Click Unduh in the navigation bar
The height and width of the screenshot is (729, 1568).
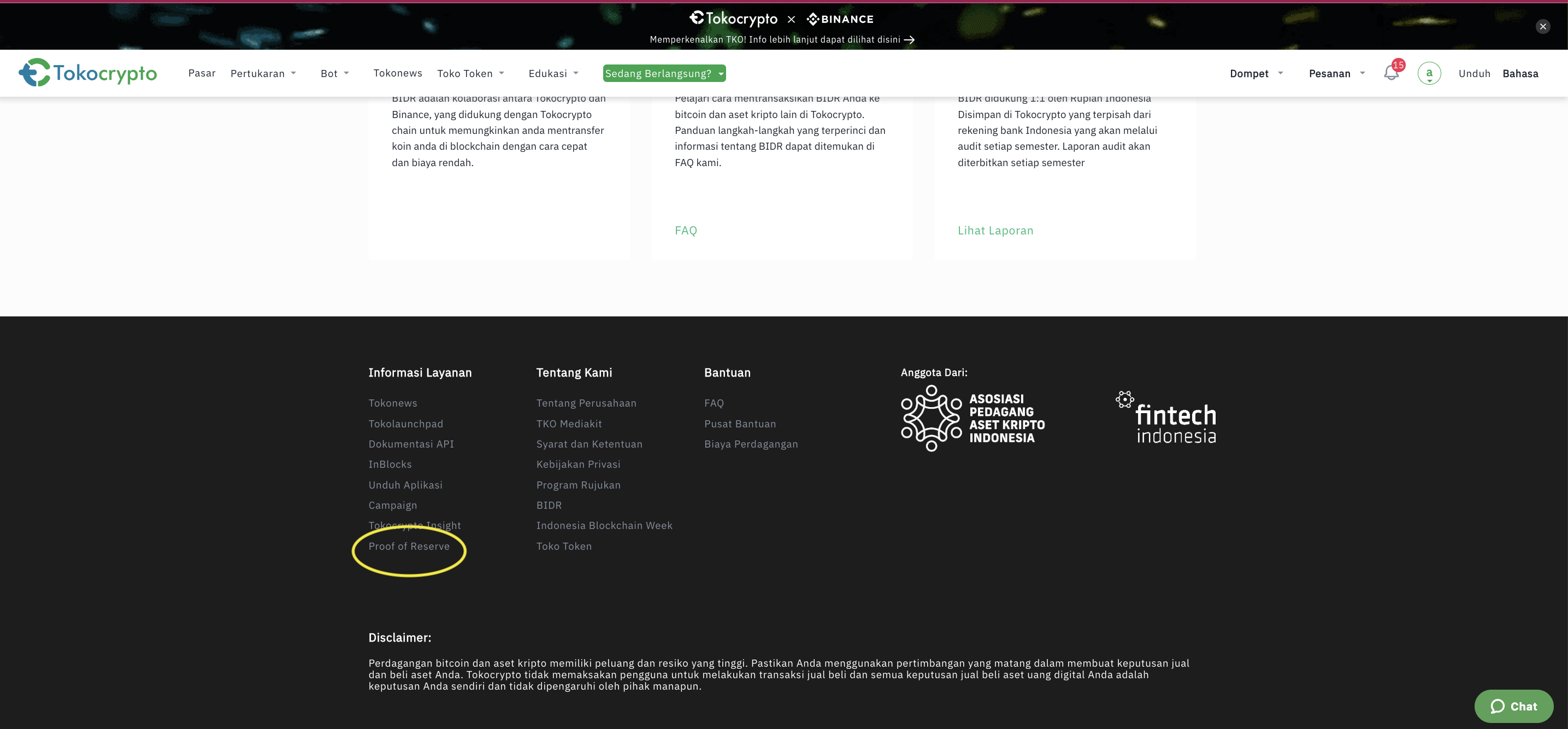click(1474, 74)
